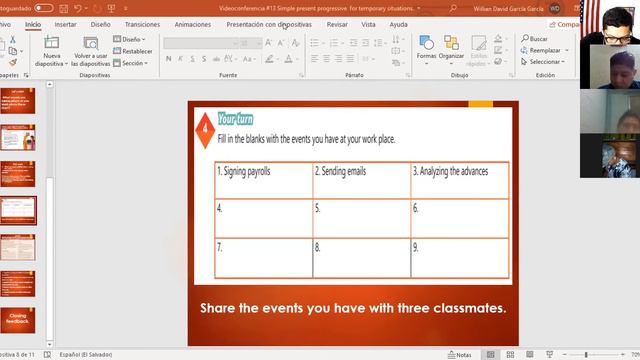Click the text direction icon
Screen dimensions: 640x360
[396, 39]
